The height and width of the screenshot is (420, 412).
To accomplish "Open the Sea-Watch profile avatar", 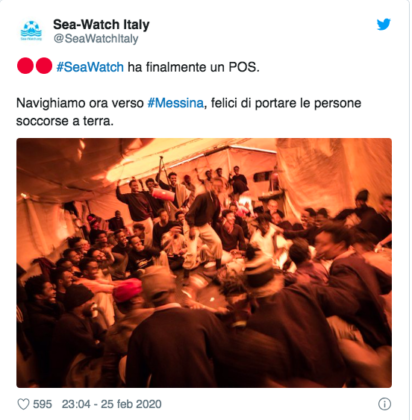I will [x=31, y=31].
